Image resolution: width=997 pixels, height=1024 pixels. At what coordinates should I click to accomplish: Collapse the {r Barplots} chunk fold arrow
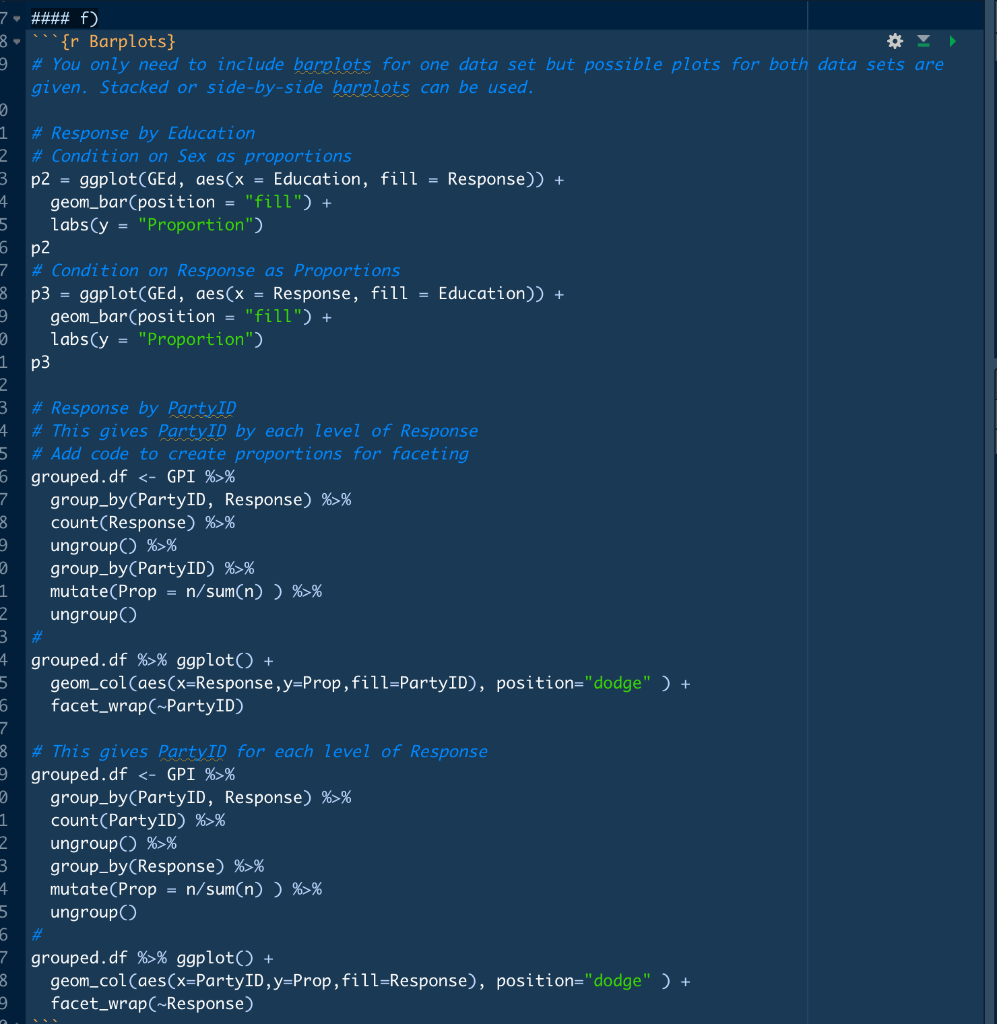tap(17, 42)
